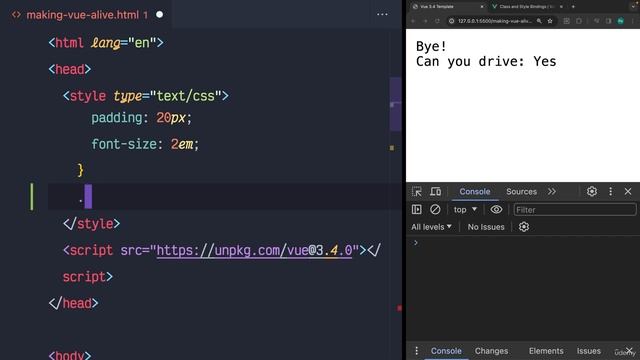Click the HTML file type icon on editor tab
Viewport: 640px width, 360px height.
pos(16,15)
